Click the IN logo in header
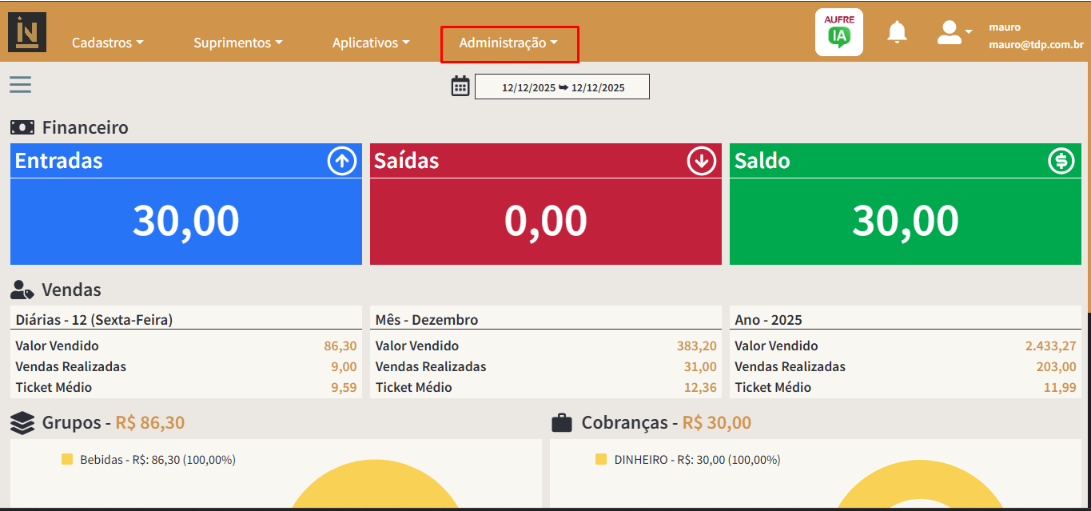This screenshot has height=511, width=1091. 27,32
